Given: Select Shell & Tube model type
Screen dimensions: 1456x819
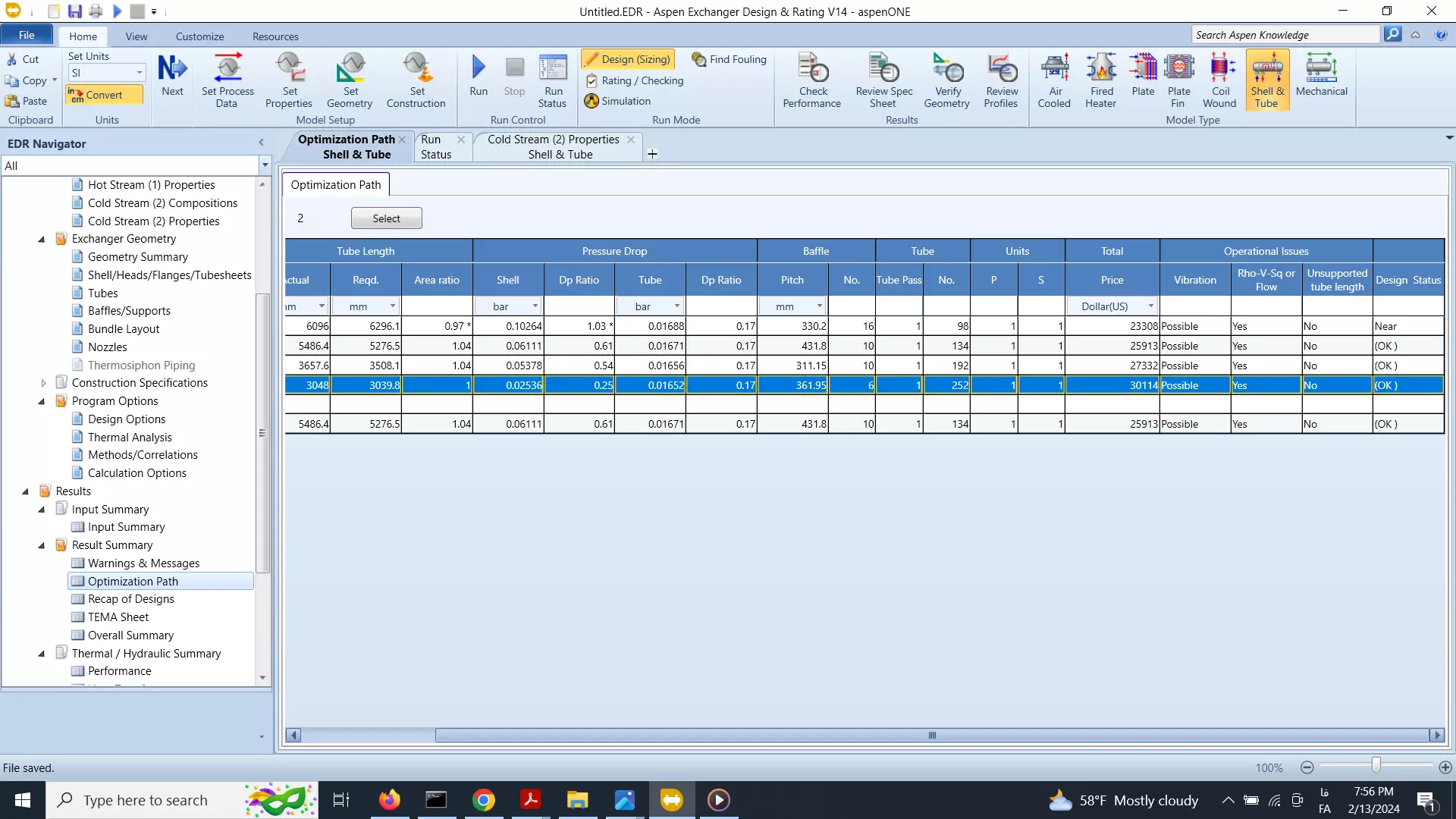Looking at the screenshot, I should coord(1267,81).
